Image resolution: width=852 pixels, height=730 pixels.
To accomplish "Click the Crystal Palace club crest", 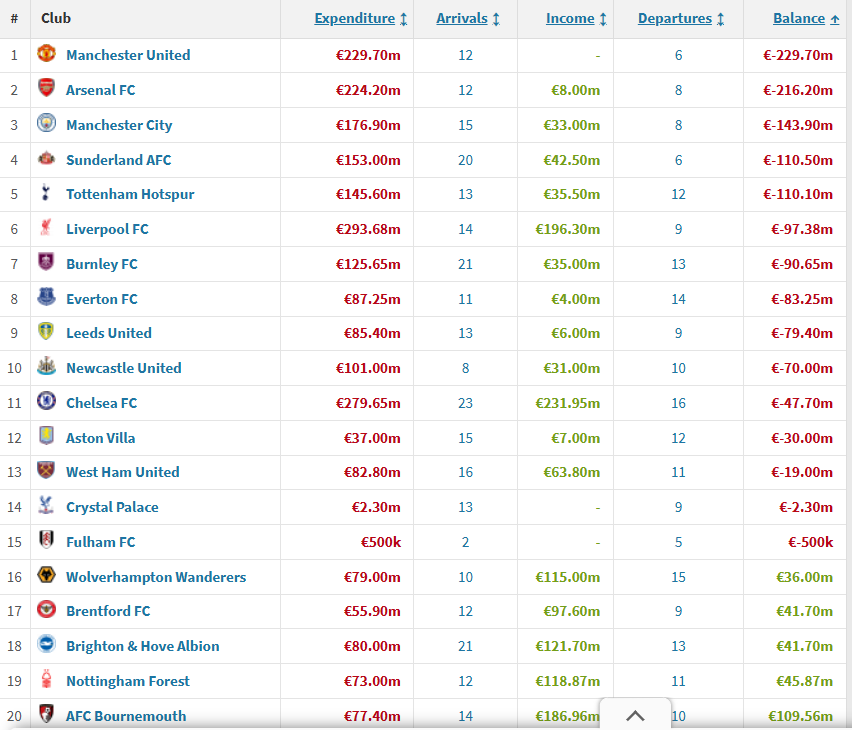I will pos(46,506).
